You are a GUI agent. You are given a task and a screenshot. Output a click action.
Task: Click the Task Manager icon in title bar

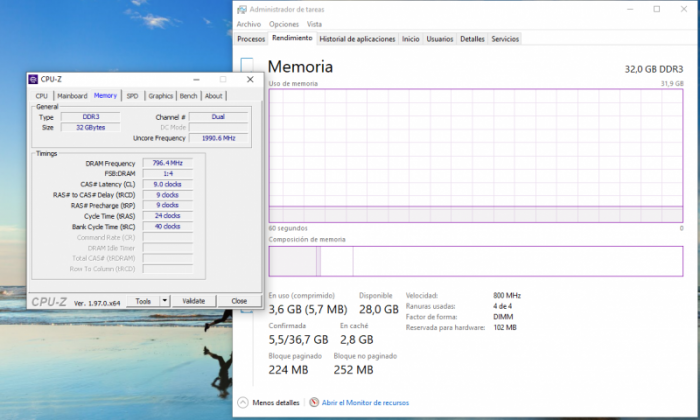pos(242,9)
